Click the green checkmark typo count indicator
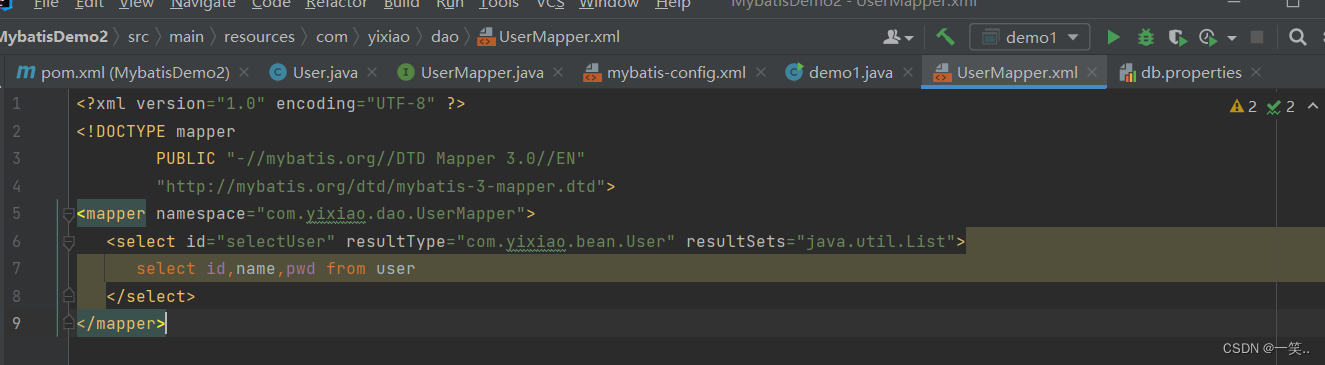The width and height of the screenshot is (1325, 365). point(1281,106)
